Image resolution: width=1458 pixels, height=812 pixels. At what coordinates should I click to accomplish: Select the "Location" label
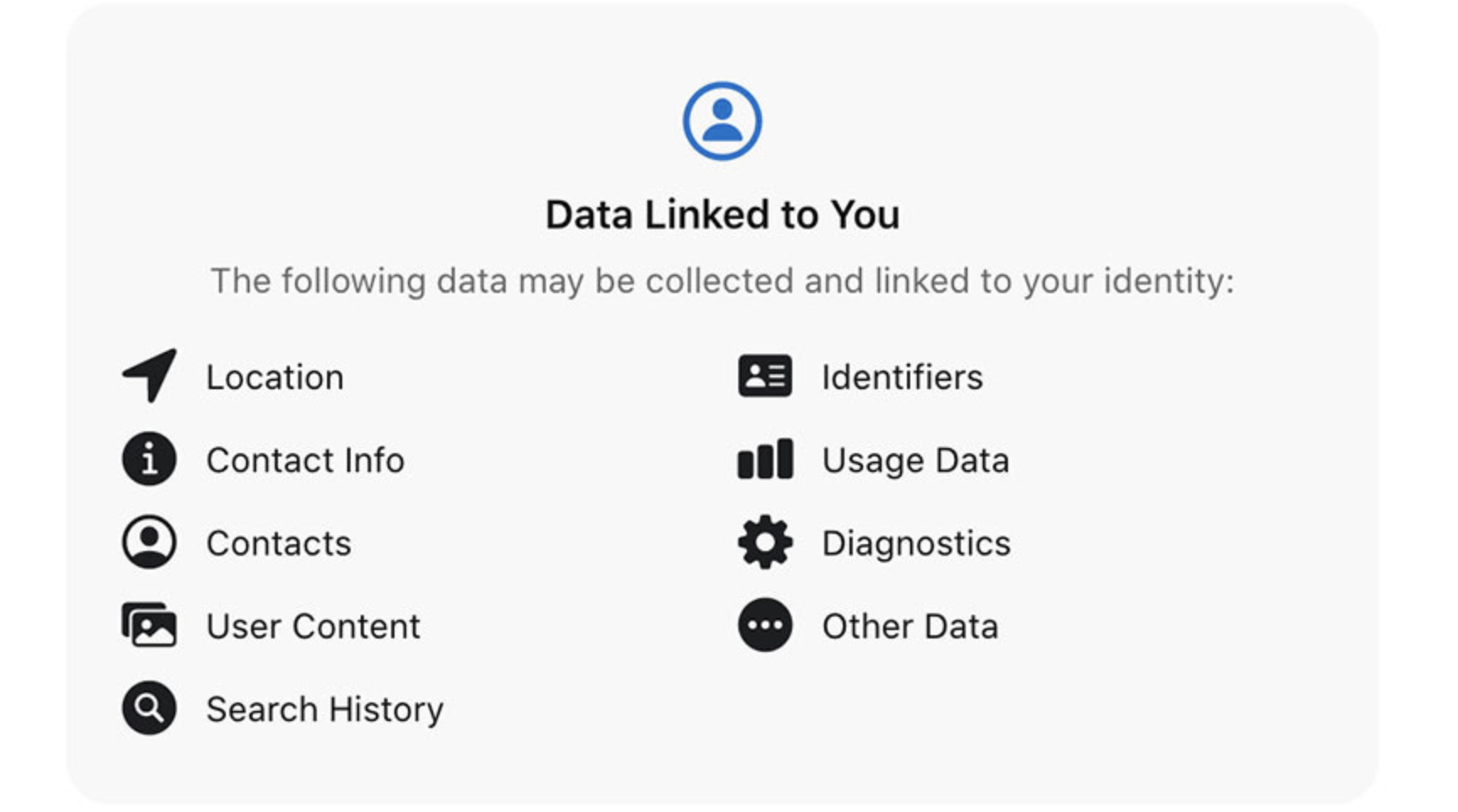(x=275, y=377)
